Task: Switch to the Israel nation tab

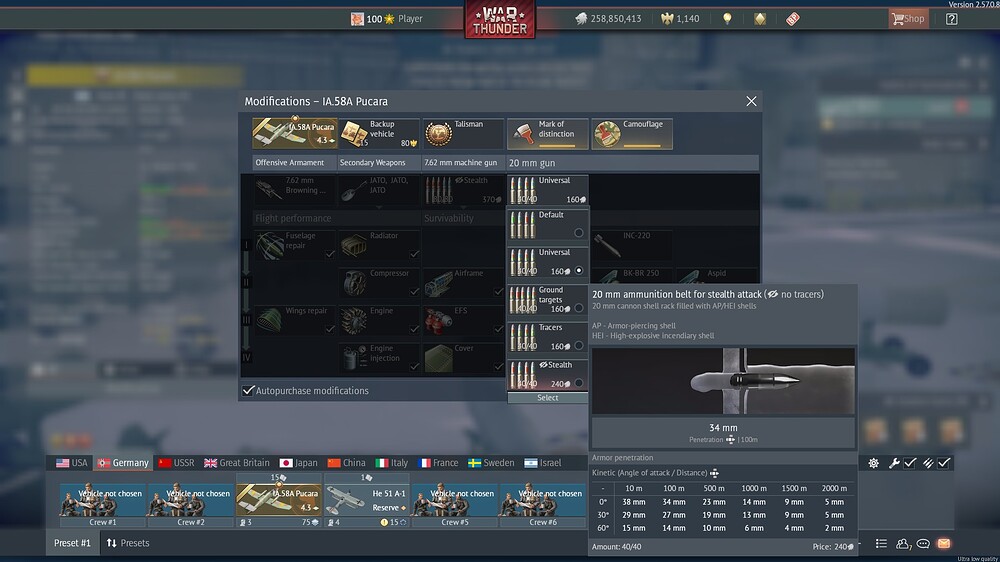Action: click(543, 463)
